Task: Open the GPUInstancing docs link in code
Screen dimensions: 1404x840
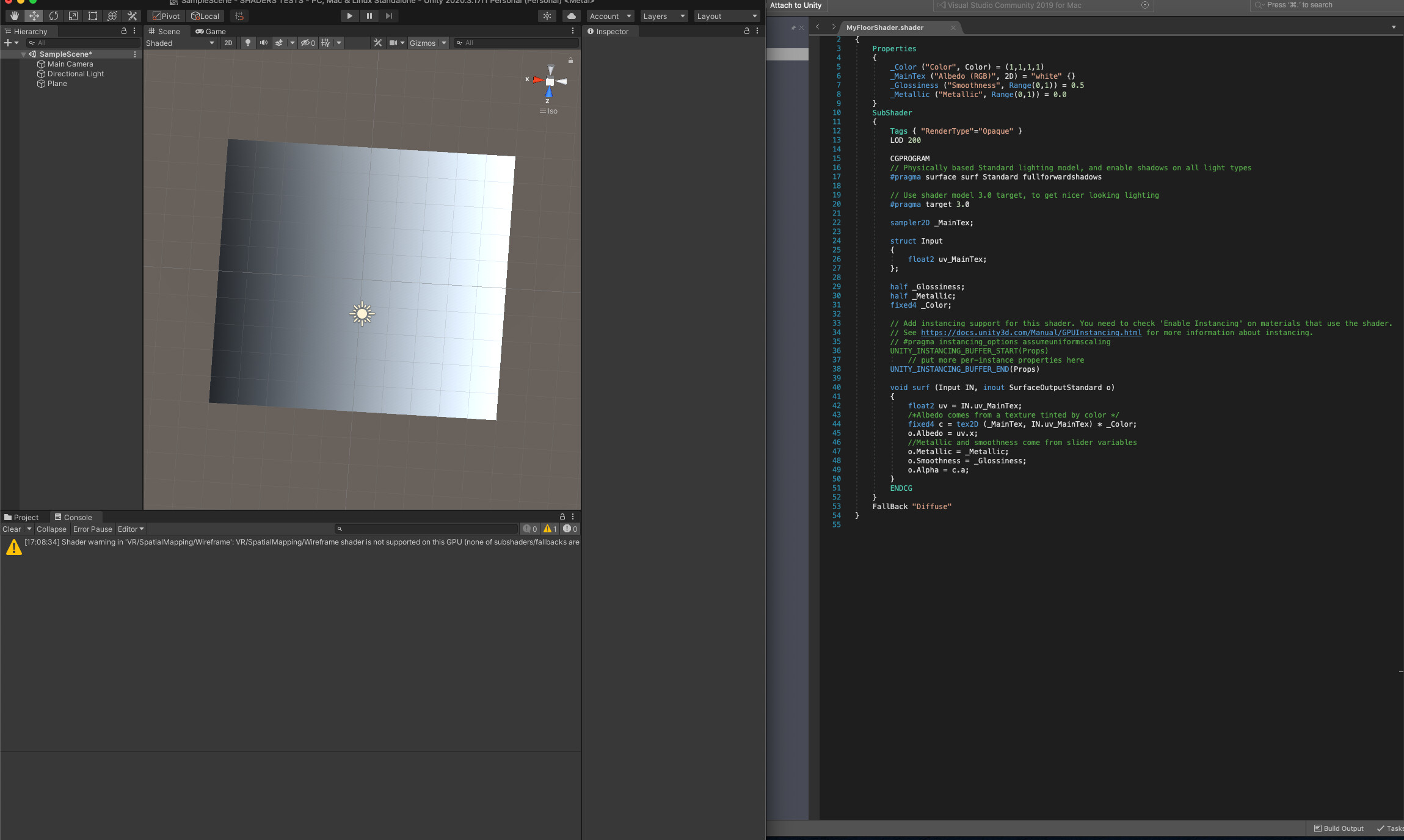Action: (x=1031, y=333)
